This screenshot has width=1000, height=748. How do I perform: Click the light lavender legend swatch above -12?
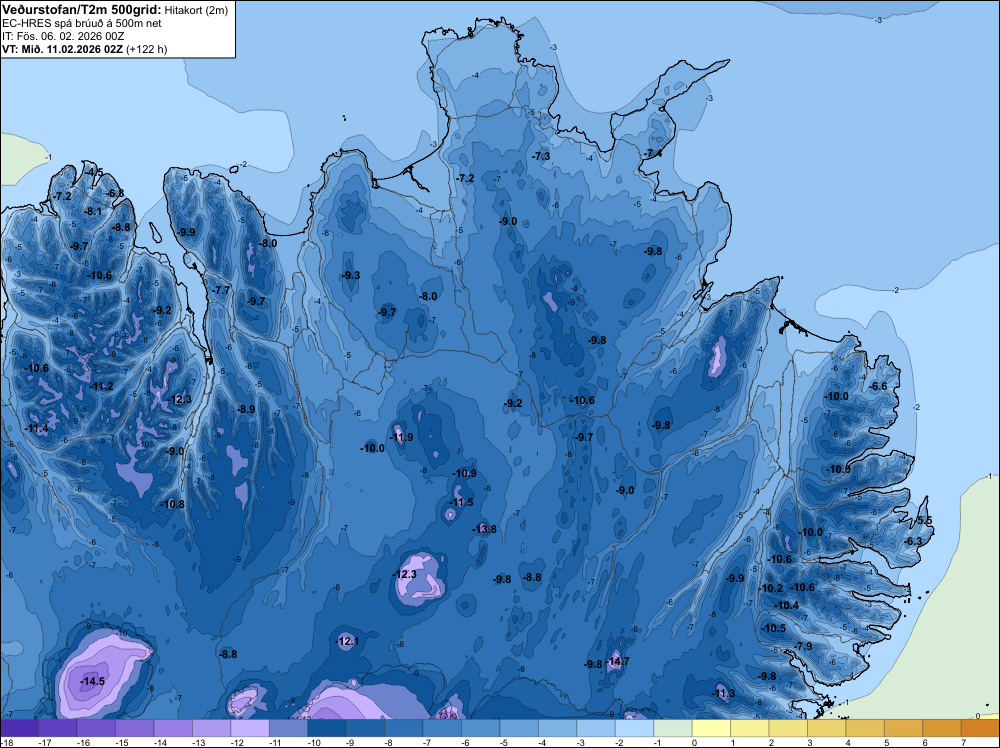point(250,728)
